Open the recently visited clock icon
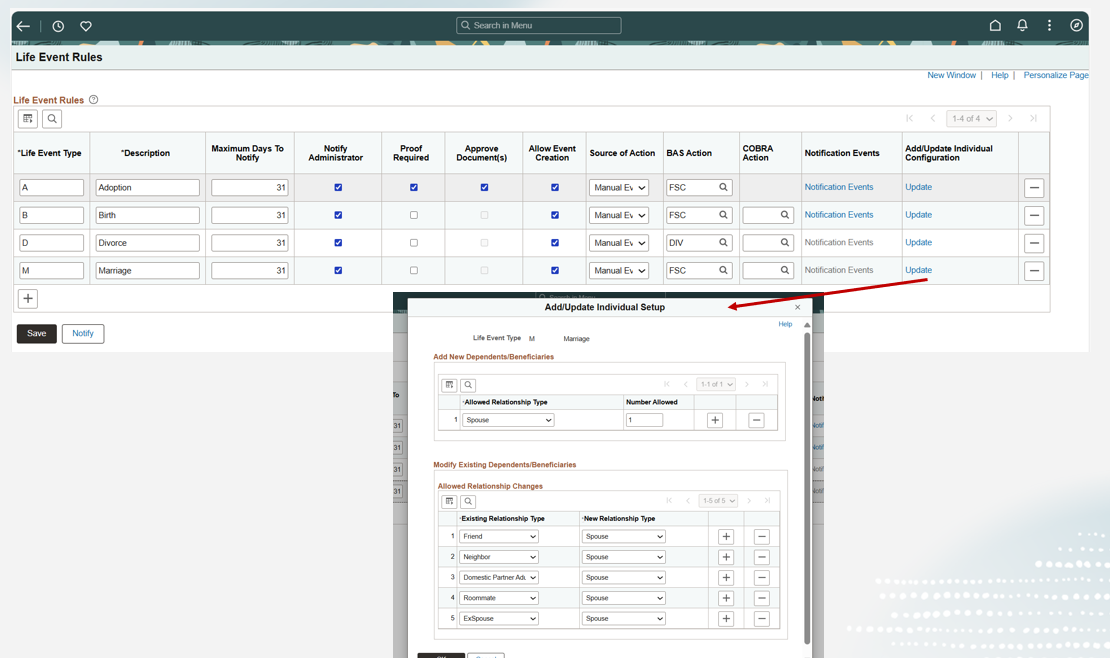Viewport: 1110px width, 658px height. 58,26
